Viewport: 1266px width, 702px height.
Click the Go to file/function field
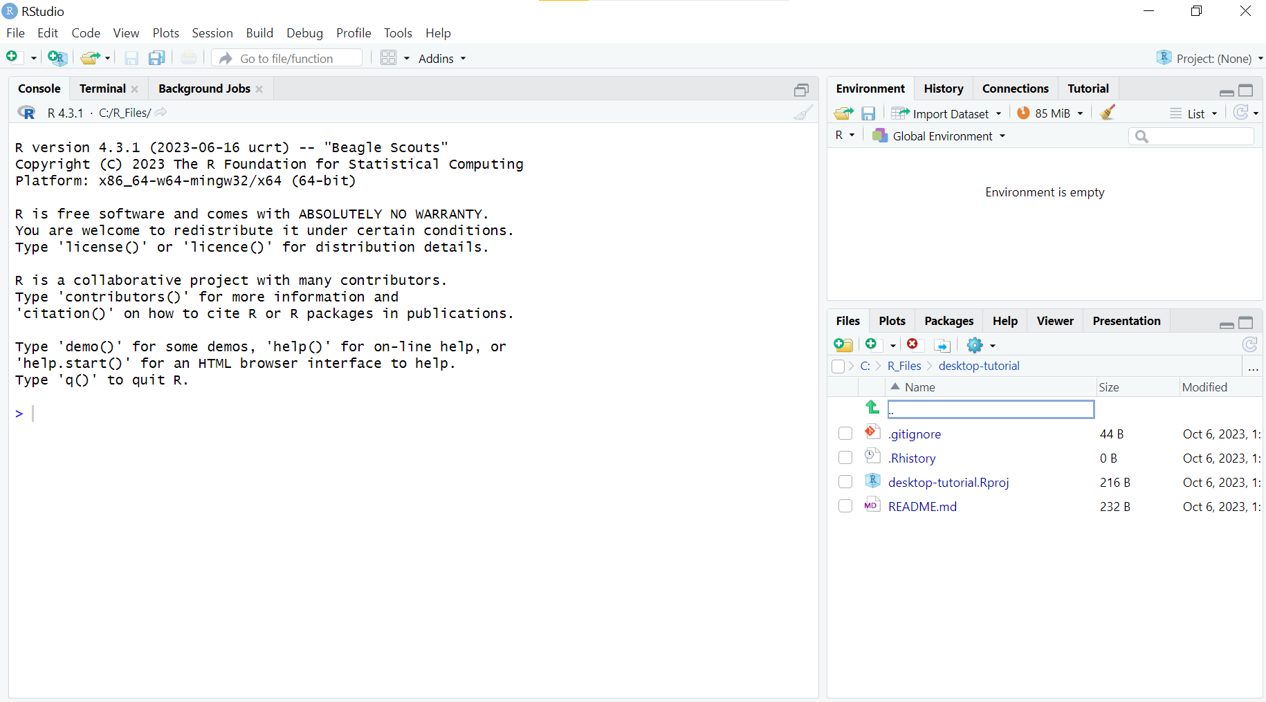pos(287,58)
